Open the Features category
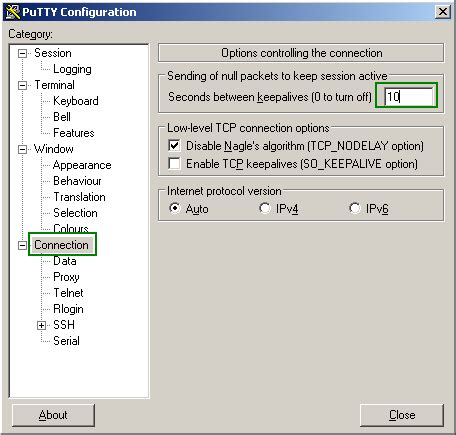Viewport: 456px width, 435px height. tap(74, 133)
